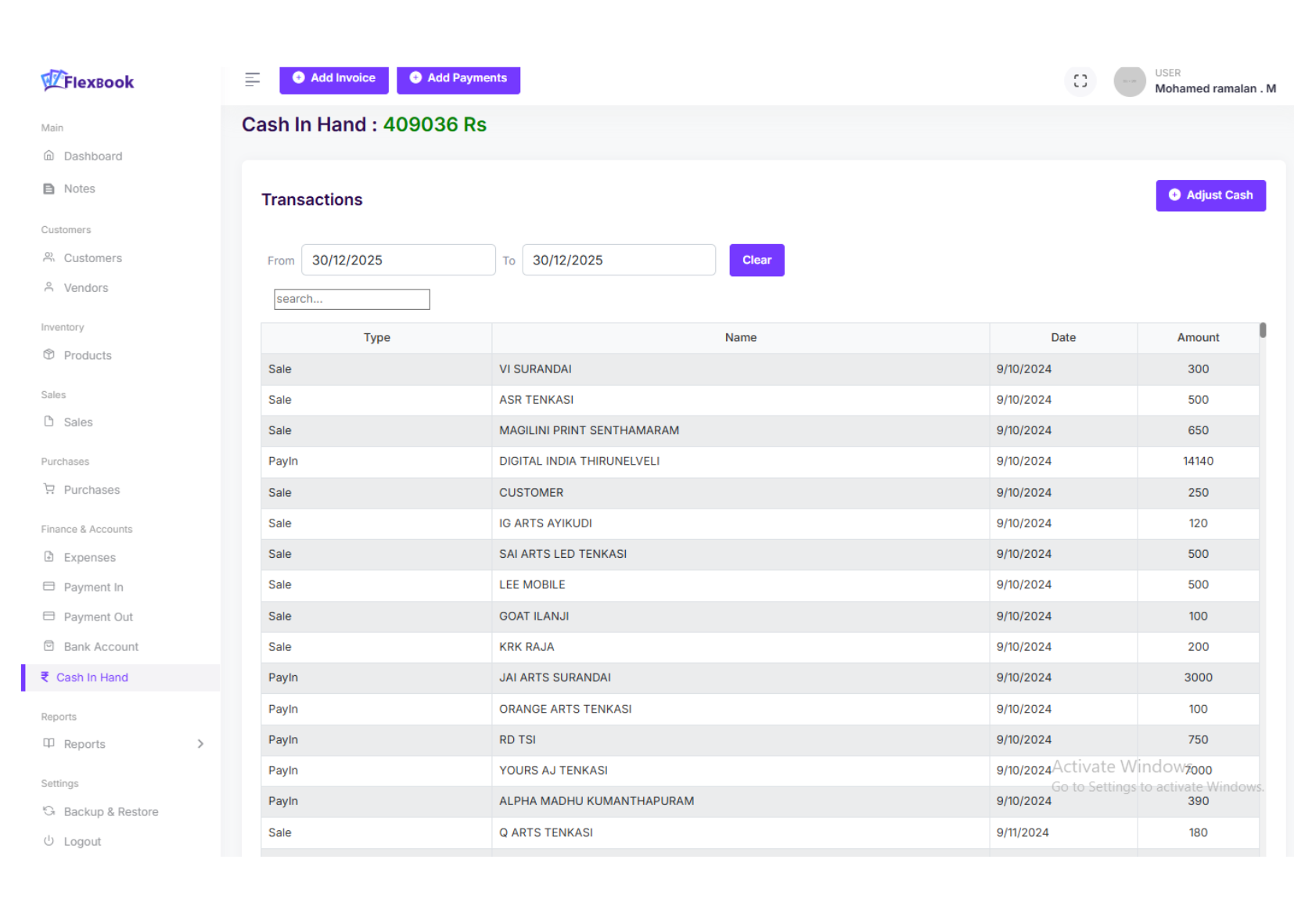Open Dashboard from the sidebar
The width and height of the screenshot is (1294, 924).
92,156
